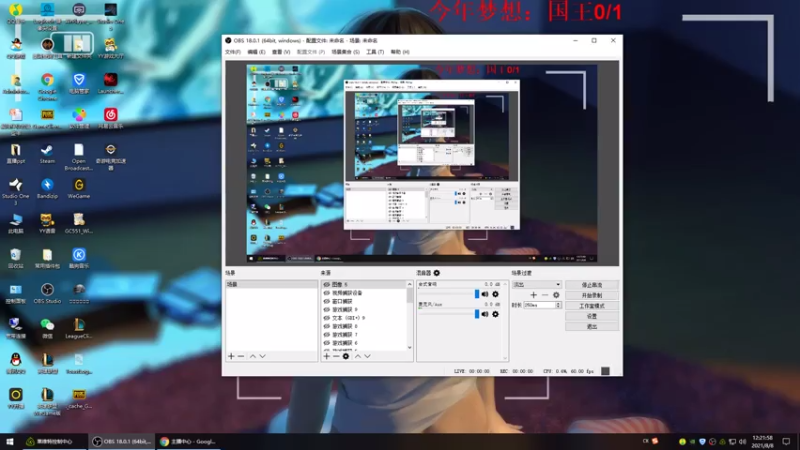Screen dimensions: 800x450
Task: Open the 网易云音乐 desktop icon
Action: (110, 118)
